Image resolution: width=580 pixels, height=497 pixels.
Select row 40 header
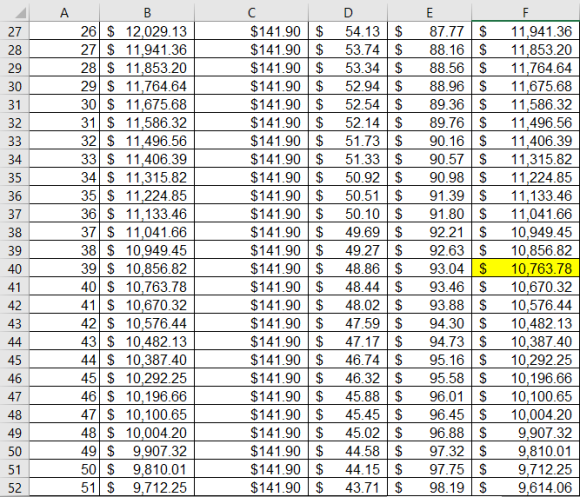[14, 268]
